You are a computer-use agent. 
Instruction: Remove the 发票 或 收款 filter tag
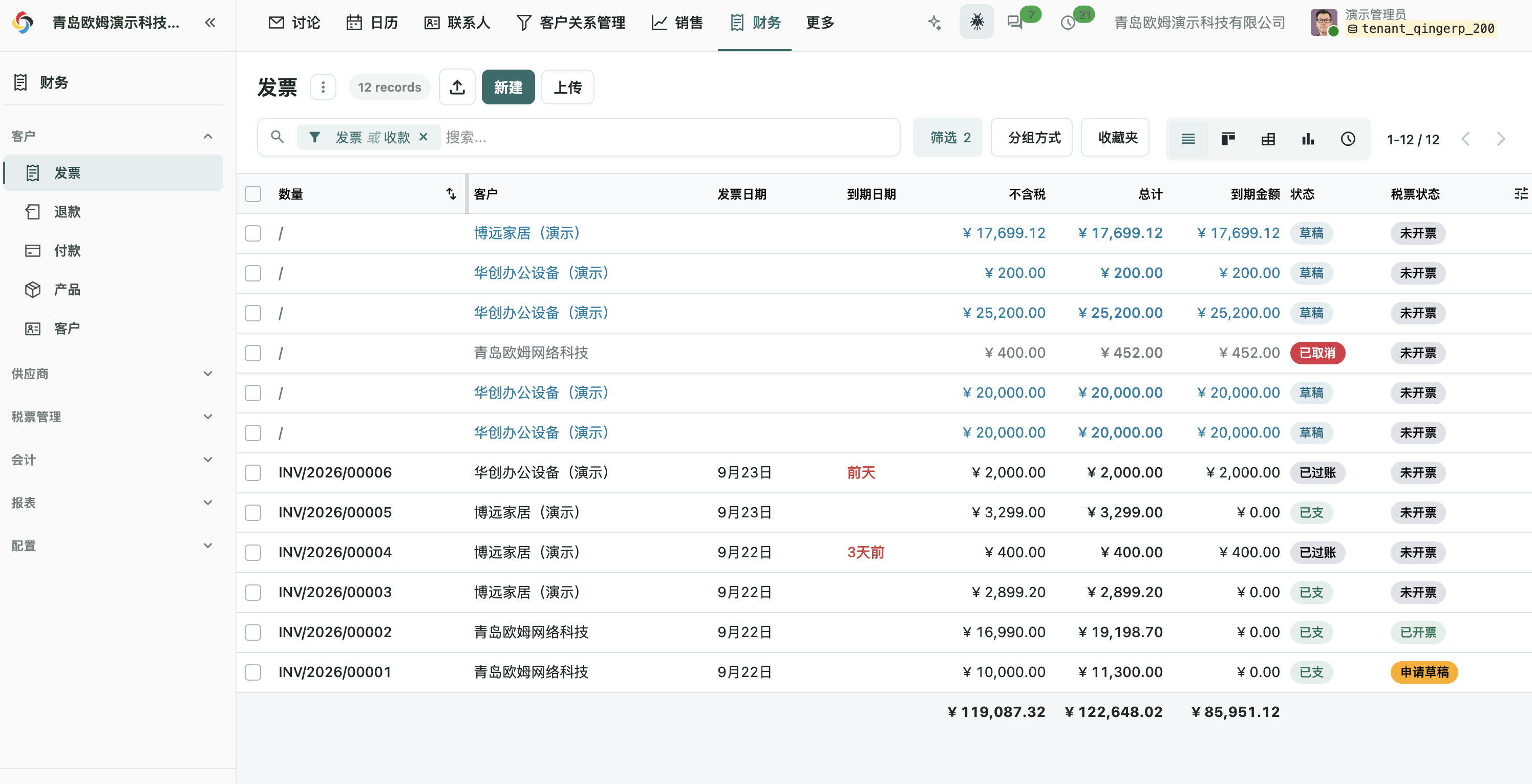423,137
